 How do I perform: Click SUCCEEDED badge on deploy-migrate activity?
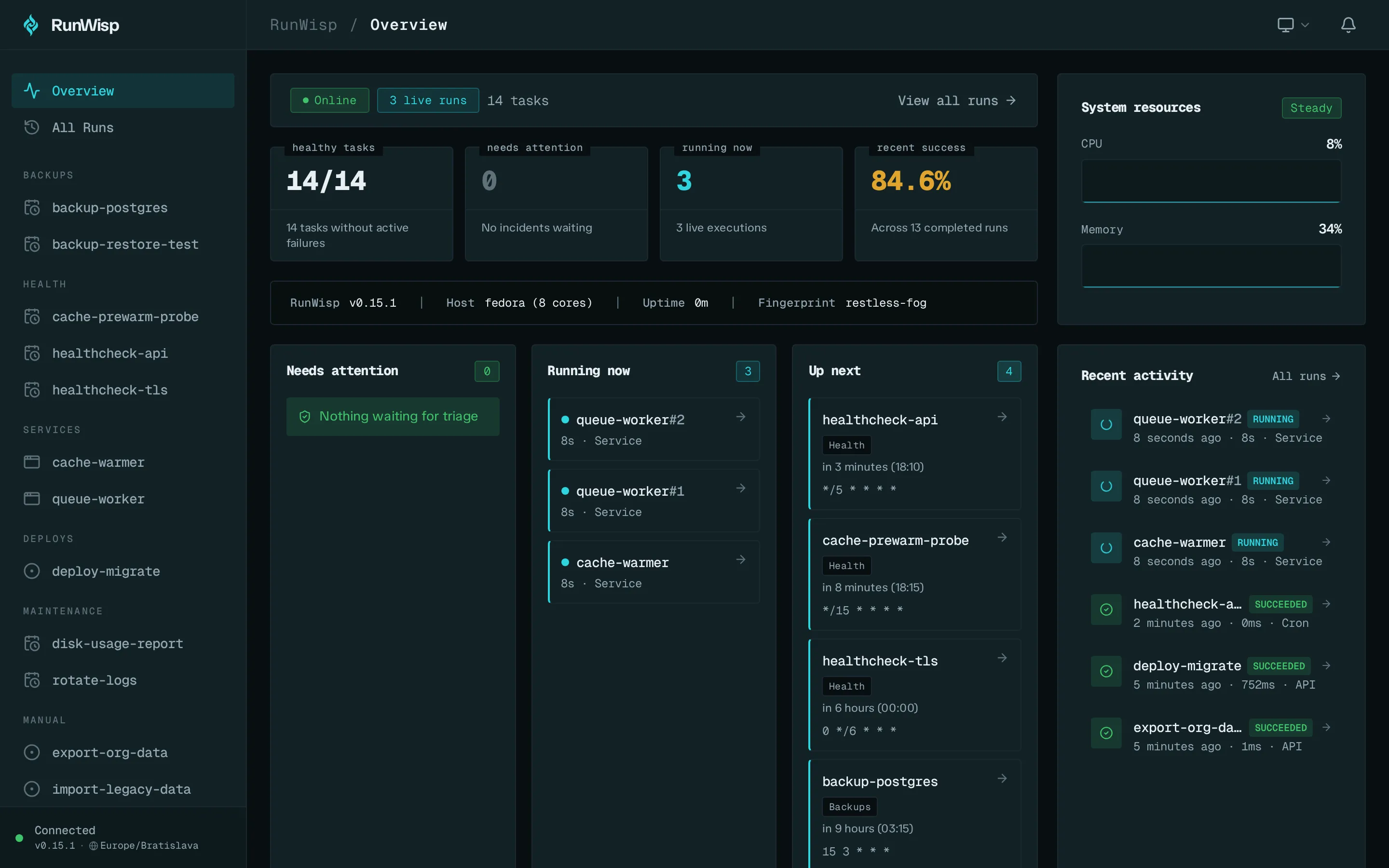coord(1279,666)
